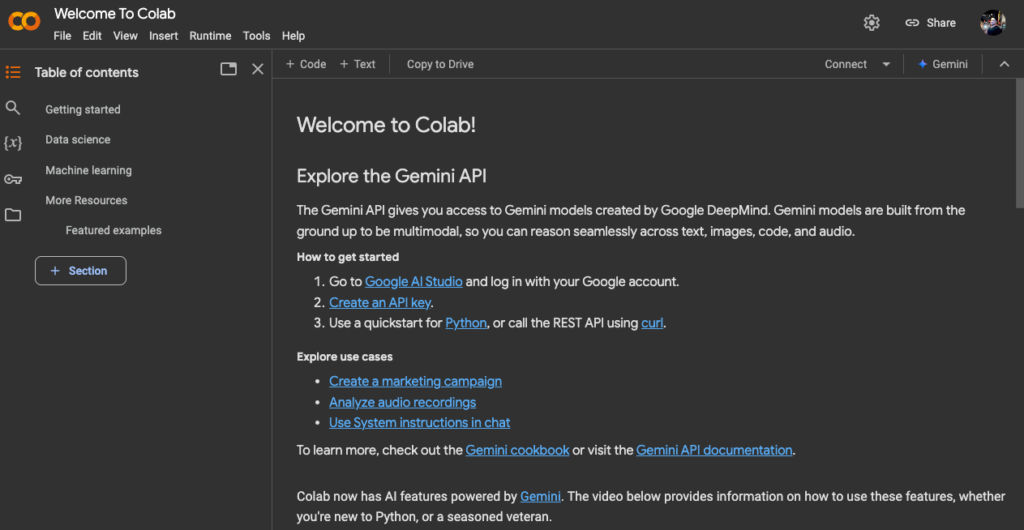Open the Gemini API documentation link
Viewport: 1024px width, 530px height.
pos(714,450)
